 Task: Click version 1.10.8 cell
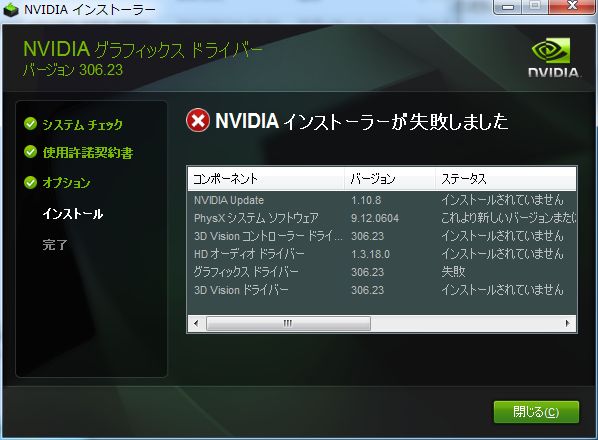click(x=366, y=200)
